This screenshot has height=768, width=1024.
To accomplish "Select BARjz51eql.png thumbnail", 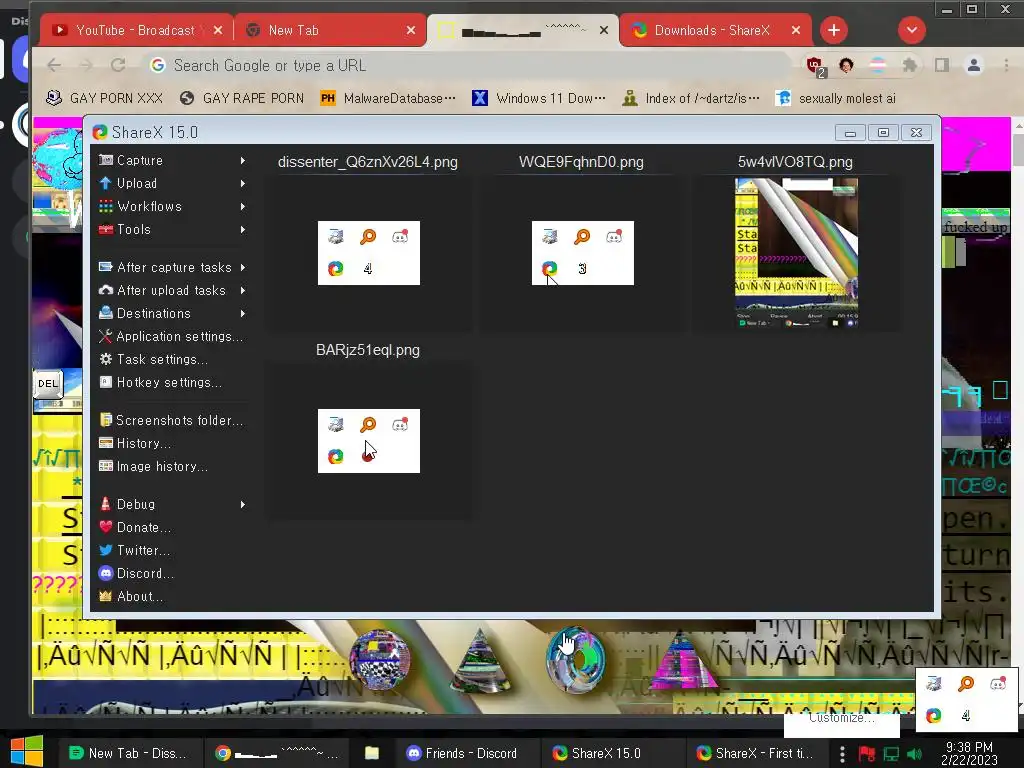I will pyautogui.click(x=368, y=441).
